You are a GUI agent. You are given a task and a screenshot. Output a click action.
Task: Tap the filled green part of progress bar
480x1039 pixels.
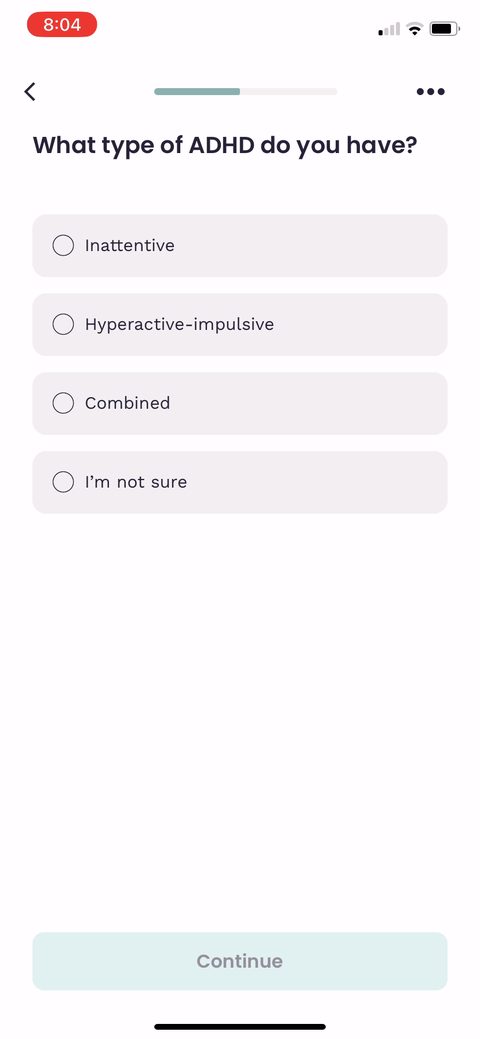pyautogui.click(x=197, y=91)
